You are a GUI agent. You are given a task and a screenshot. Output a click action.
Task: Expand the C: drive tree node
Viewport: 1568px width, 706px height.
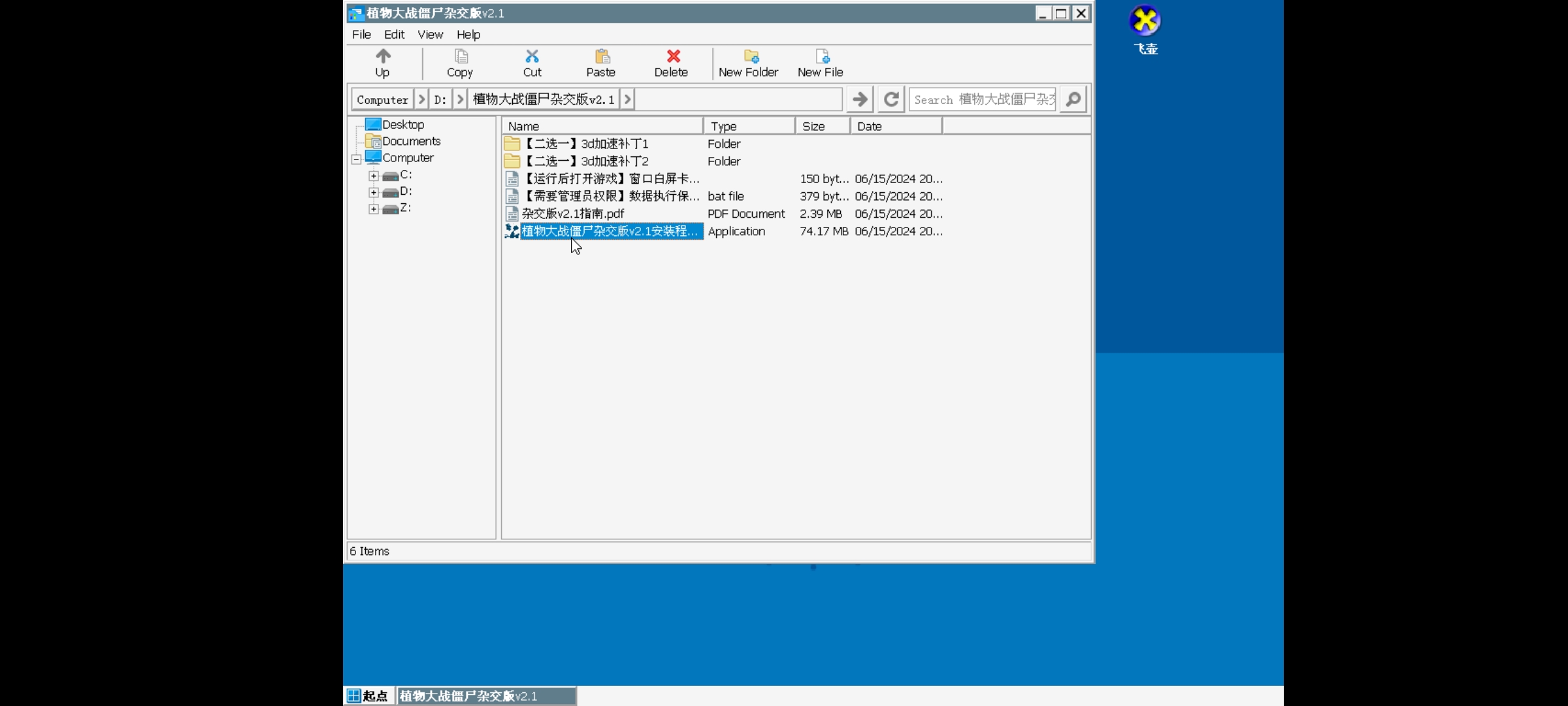(374, 176)
